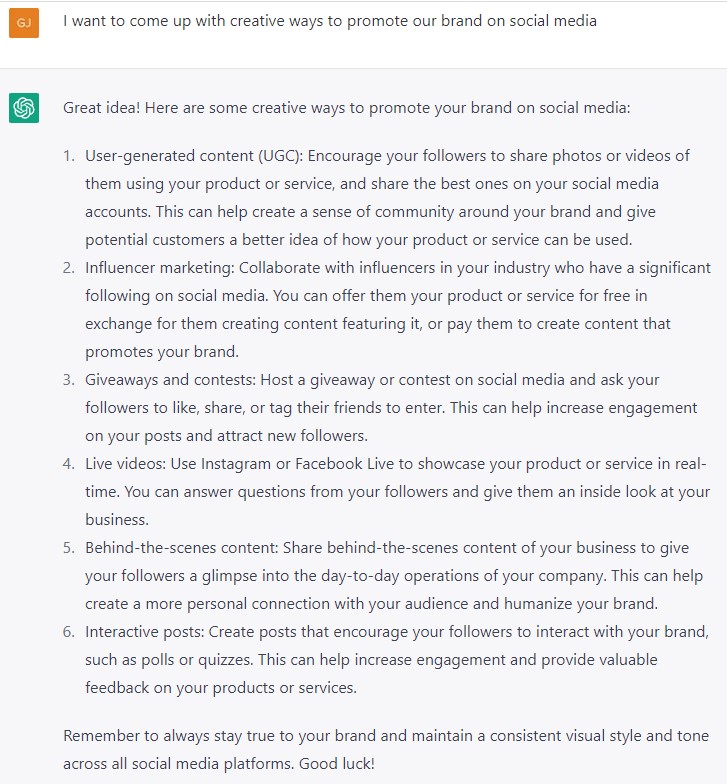This screenshot has height=784, width=727.
Task: Select the 'User-generated content (UGC)' item heading
Action: tap(194, 156)
